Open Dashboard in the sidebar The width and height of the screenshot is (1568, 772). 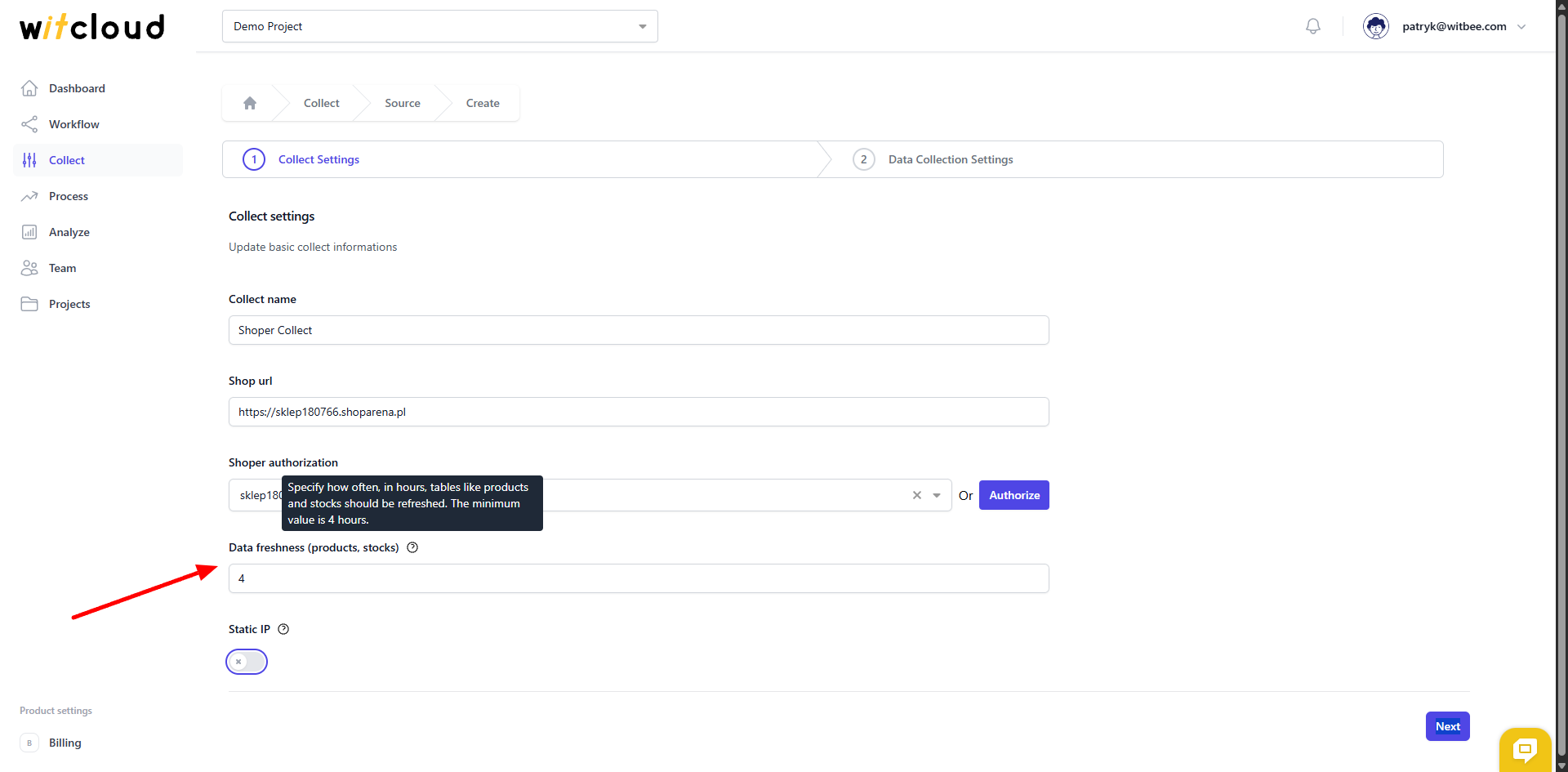98,88
